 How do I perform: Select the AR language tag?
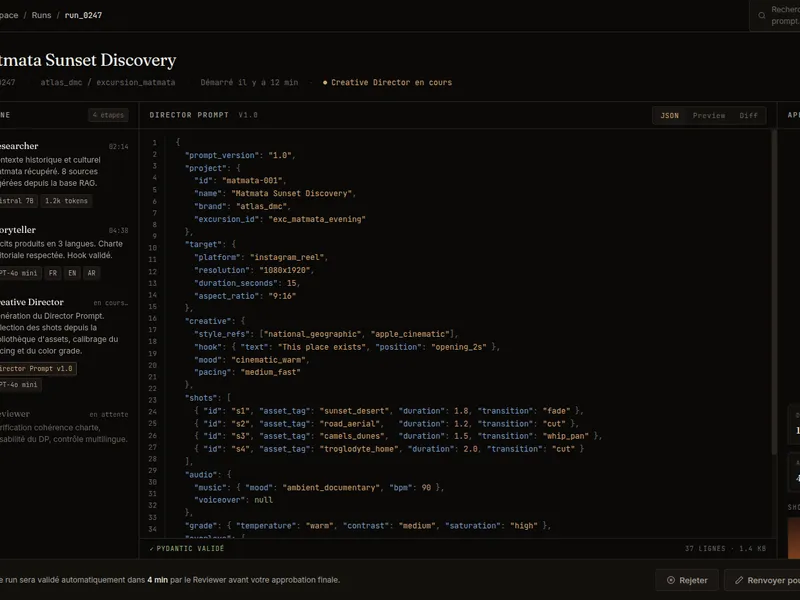(92, 273)
